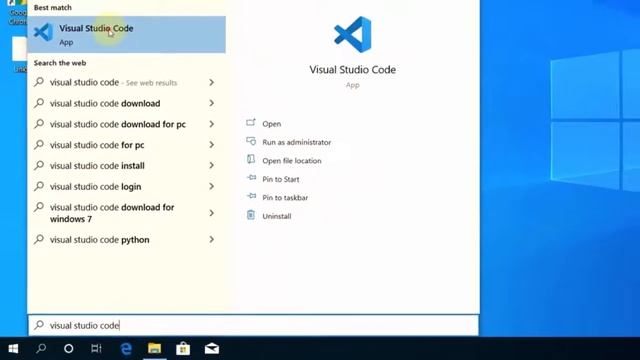Select Pin to taskbar option
This screenshot has height=360, width=640.
coord(285,198)
